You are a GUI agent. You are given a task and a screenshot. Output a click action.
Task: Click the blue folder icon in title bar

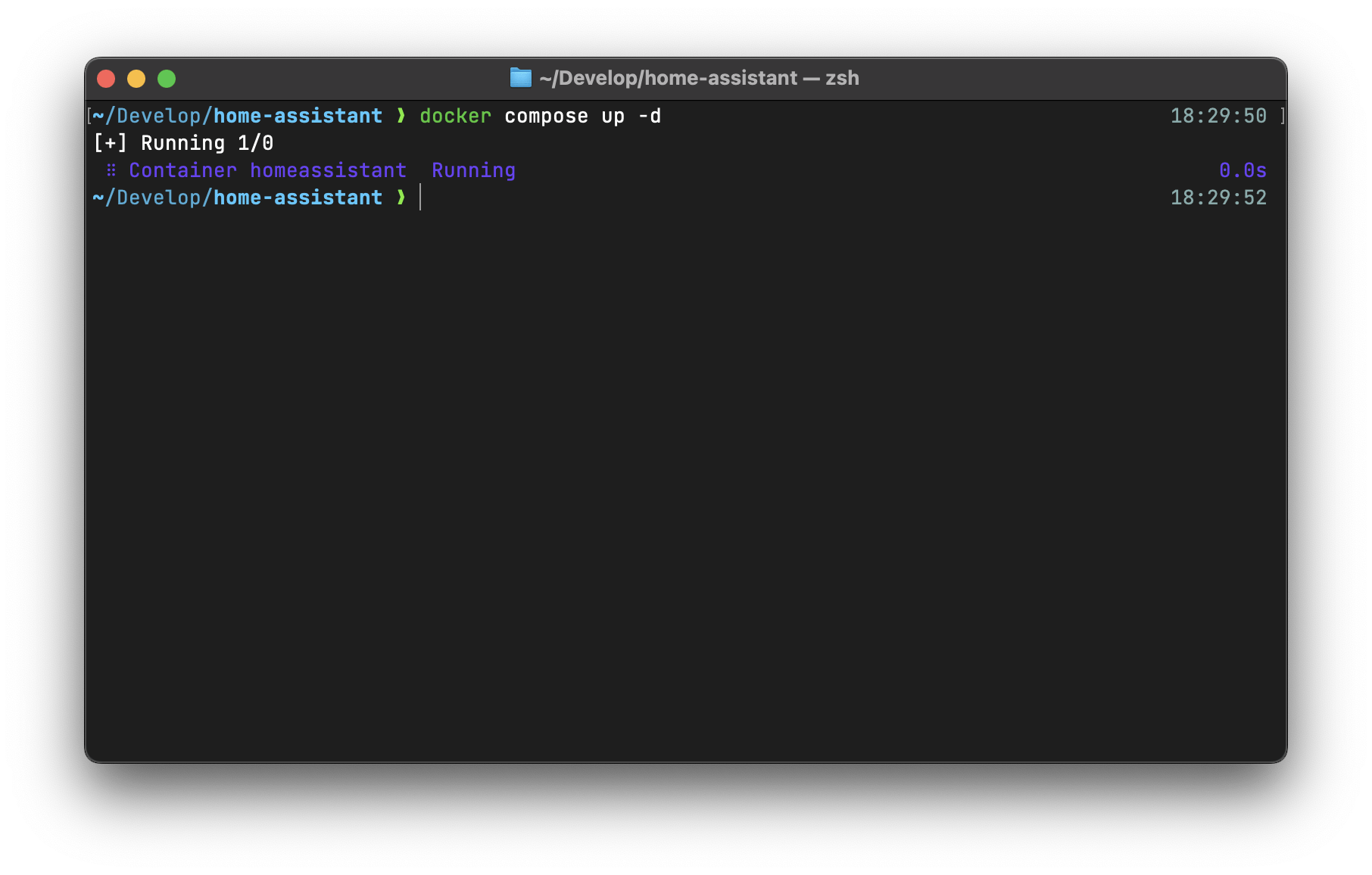coord(520,78)
